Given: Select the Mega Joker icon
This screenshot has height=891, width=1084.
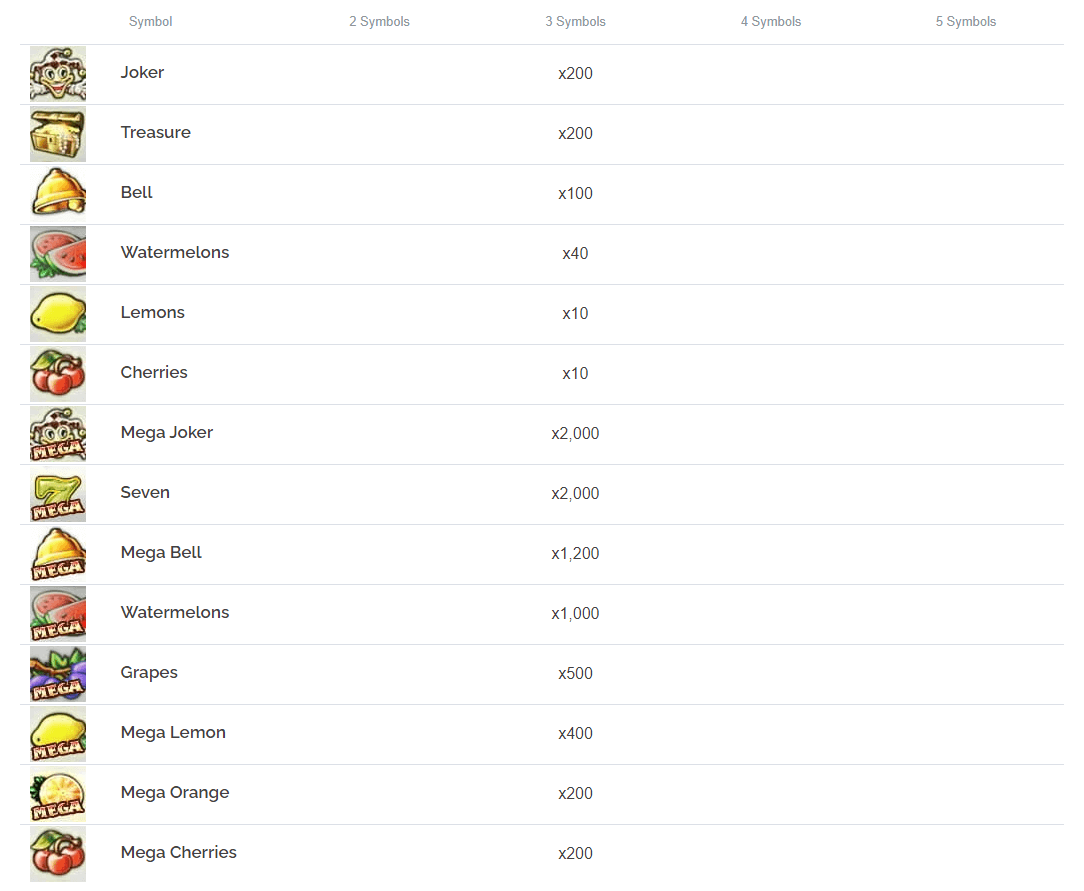Looking at the screenshot, I should point(58,434).
